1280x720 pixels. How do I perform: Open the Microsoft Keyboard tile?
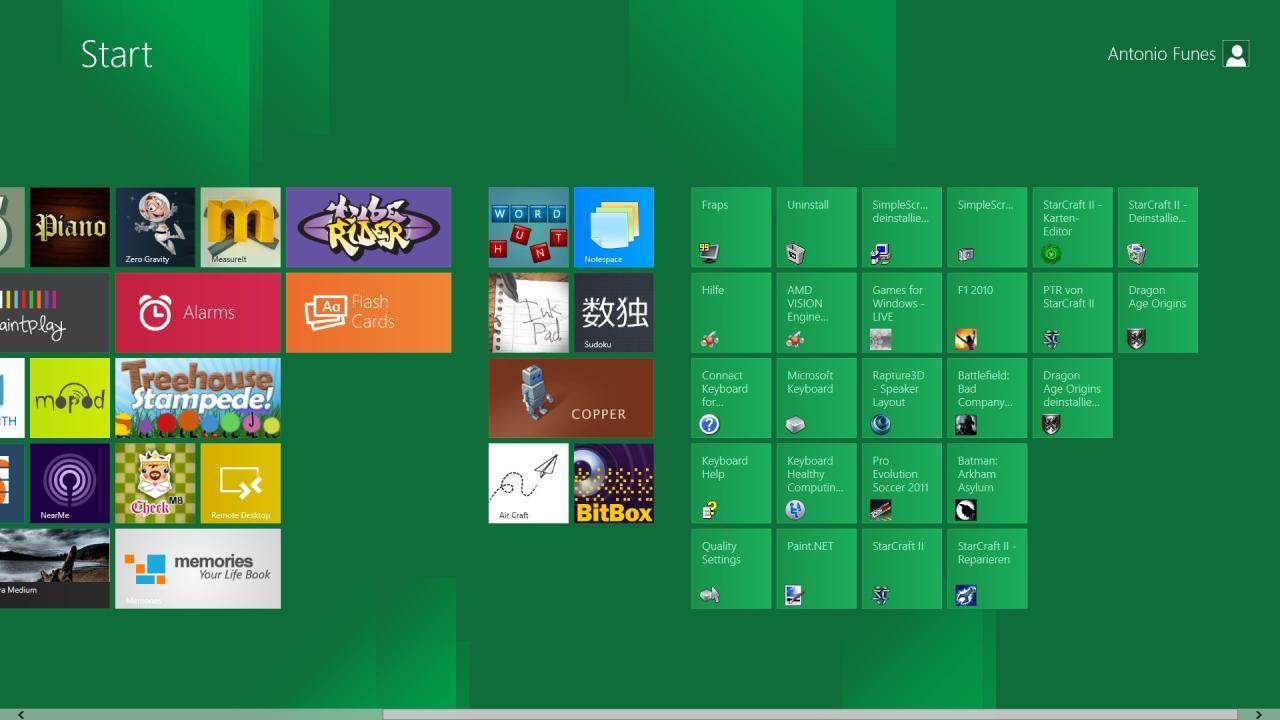click(816, 398)
